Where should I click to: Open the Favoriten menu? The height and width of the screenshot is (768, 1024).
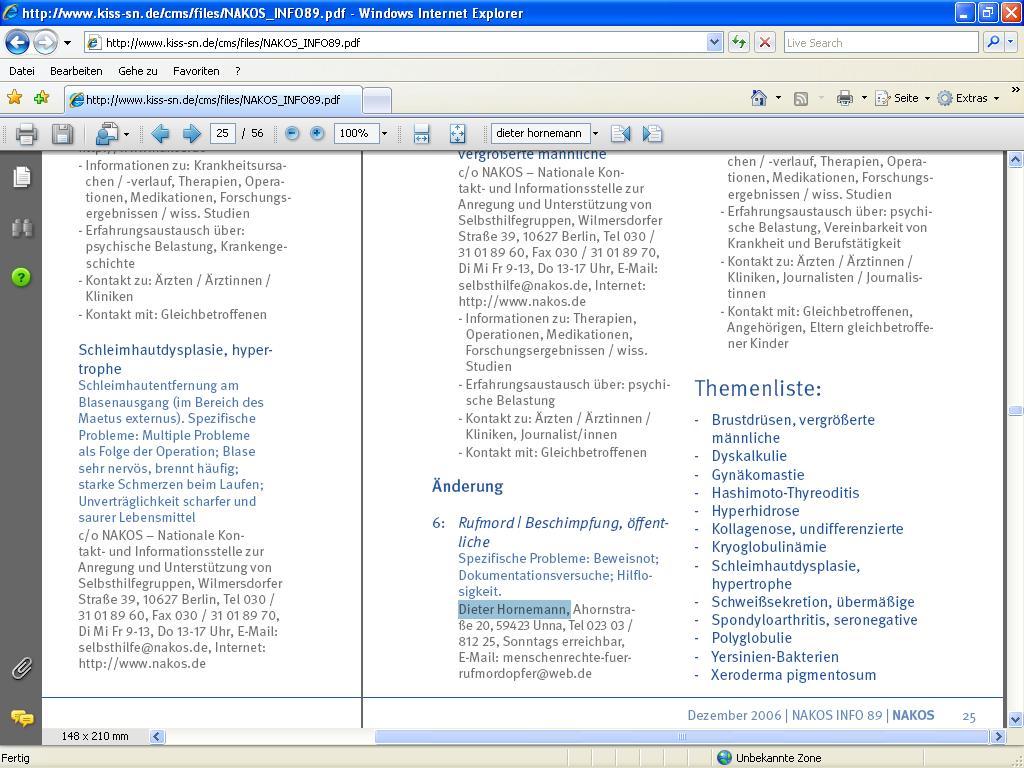point(196,71)
